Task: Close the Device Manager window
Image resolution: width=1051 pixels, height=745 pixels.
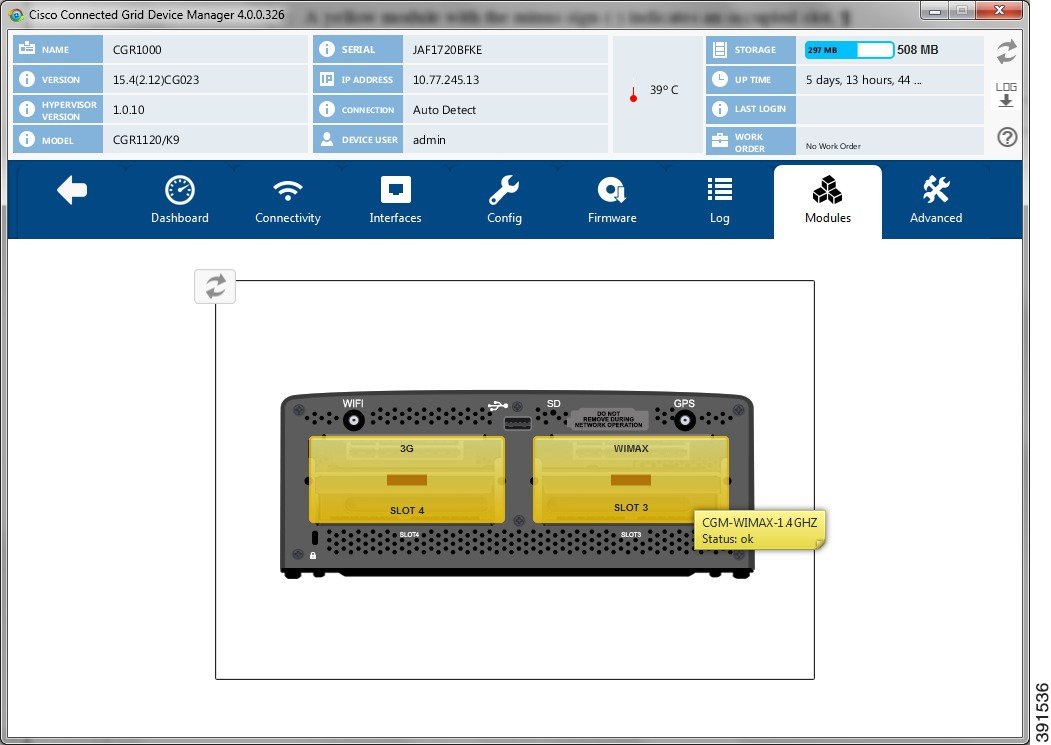Action: (999, 10)
